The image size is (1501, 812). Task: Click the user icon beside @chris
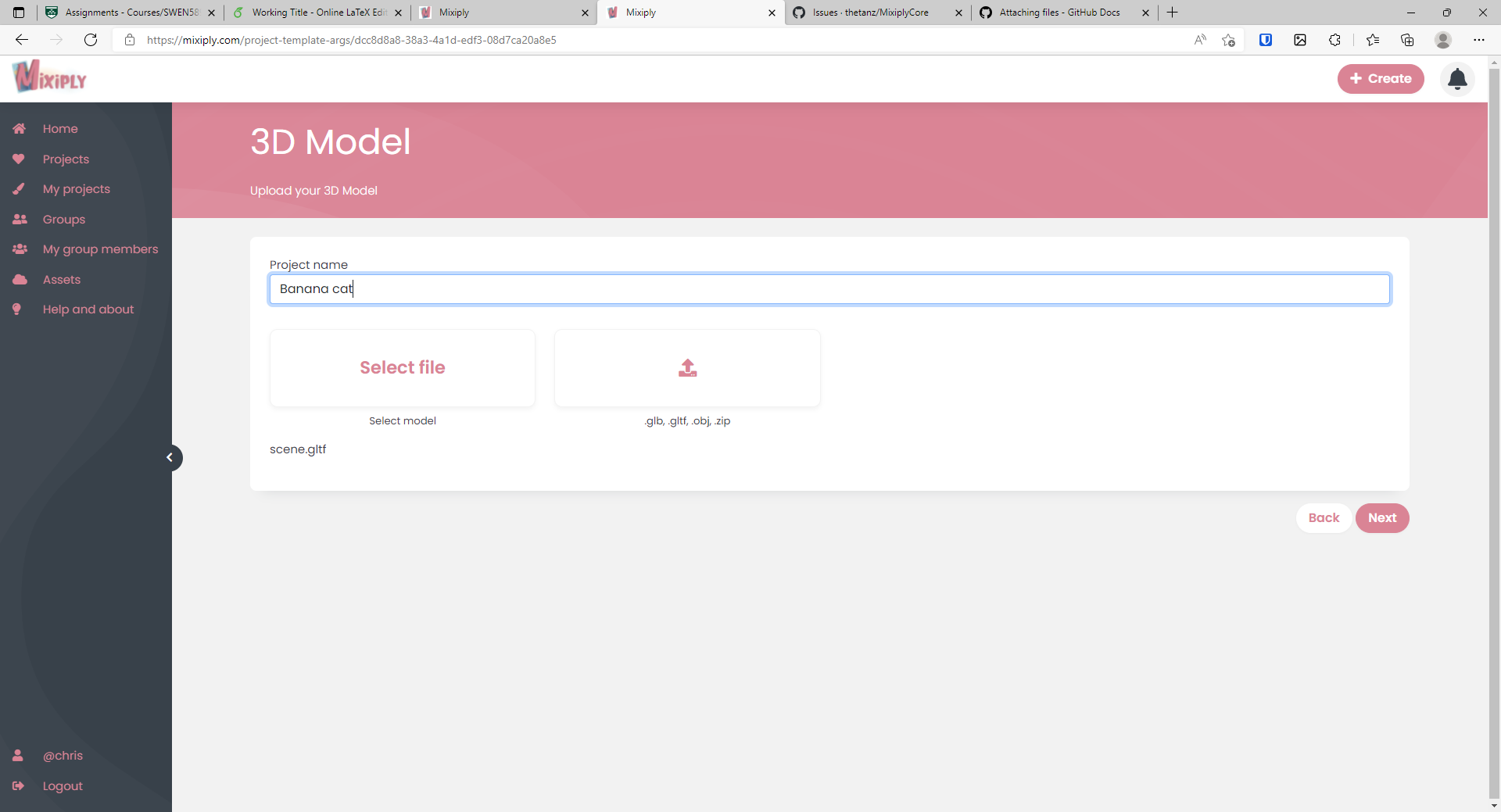click(18, 756)
